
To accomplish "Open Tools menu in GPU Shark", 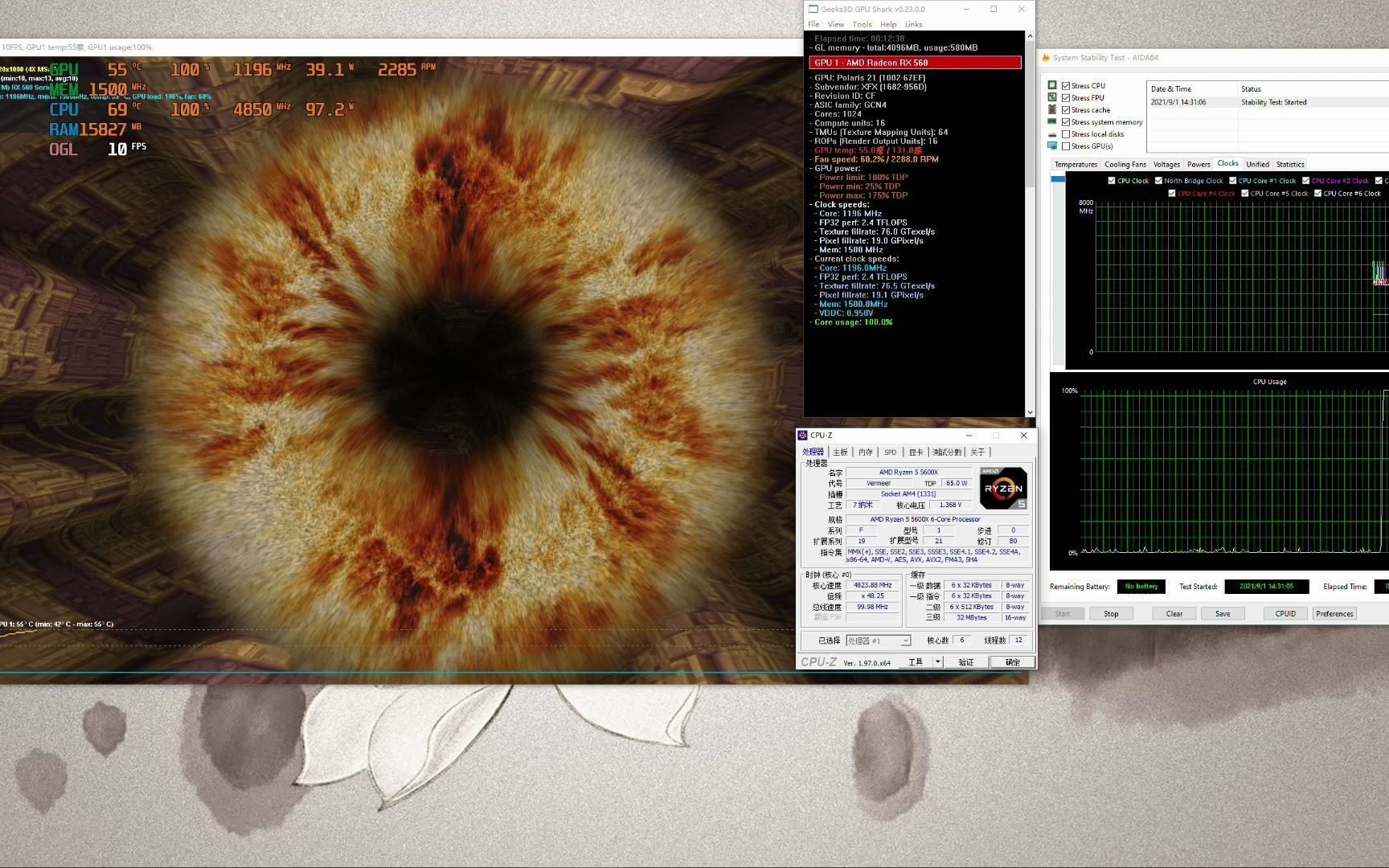I will 862,24.
